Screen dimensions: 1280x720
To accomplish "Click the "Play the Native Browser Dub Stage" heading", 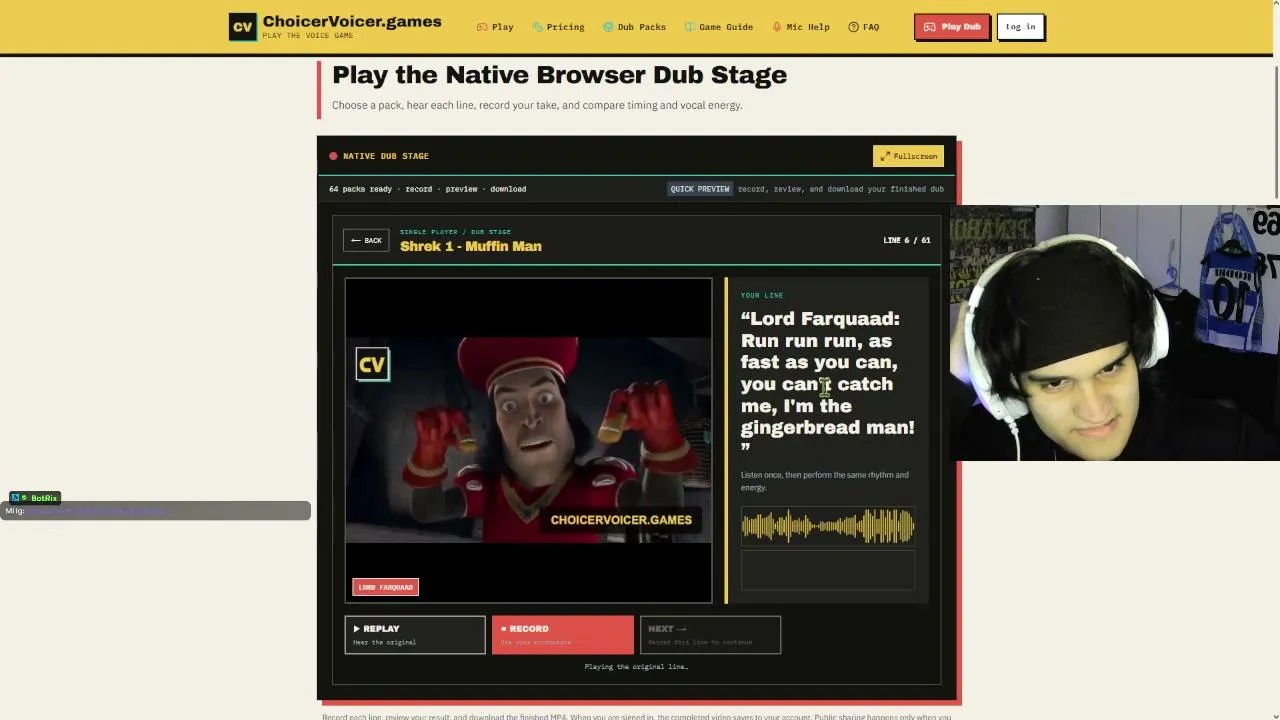I will click(x=559, y=75).
